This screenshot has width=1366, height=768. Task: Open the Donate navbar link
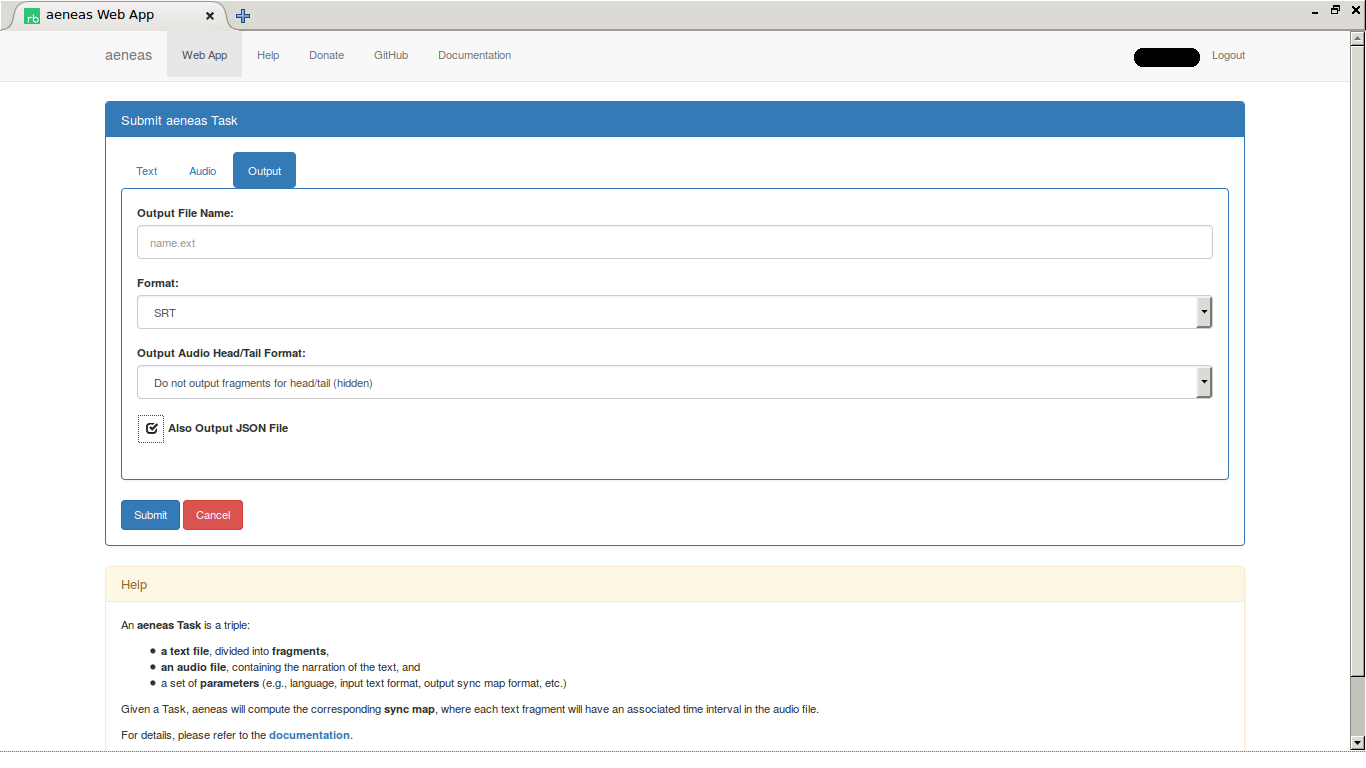[326, 55]
